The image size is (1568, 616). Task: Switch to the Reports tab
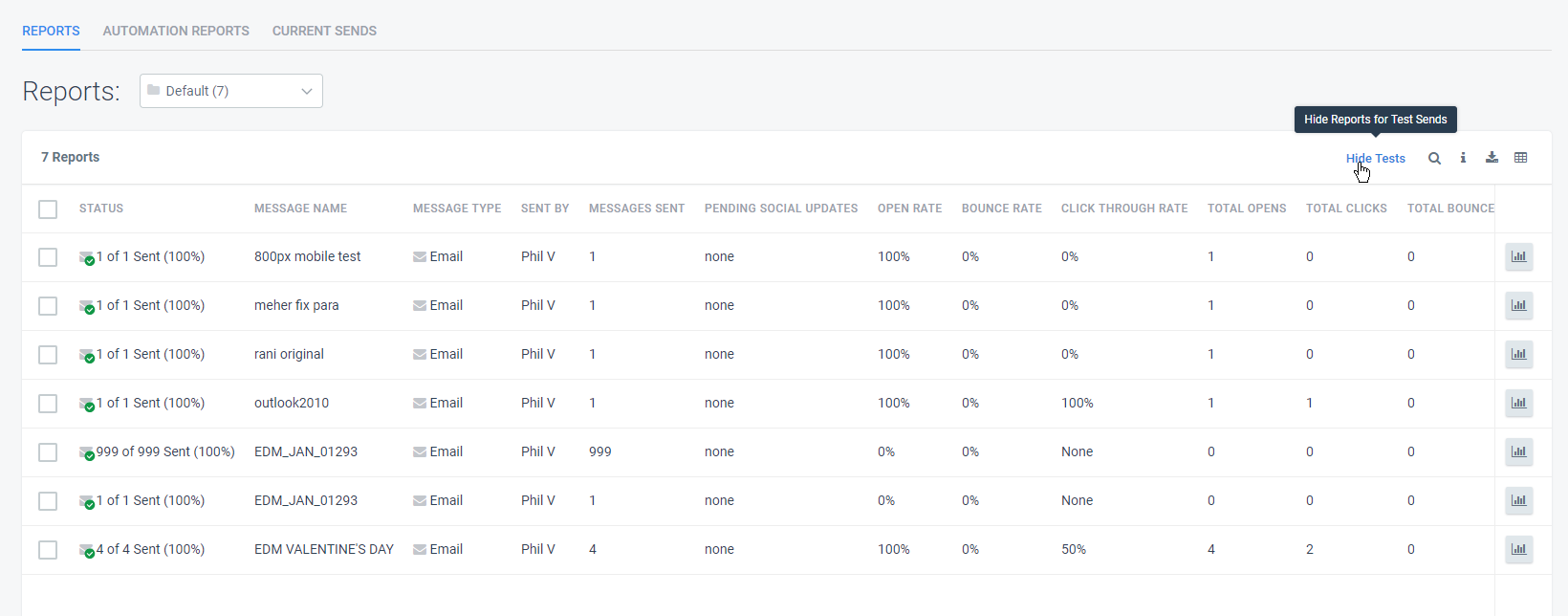pos(51,31)
